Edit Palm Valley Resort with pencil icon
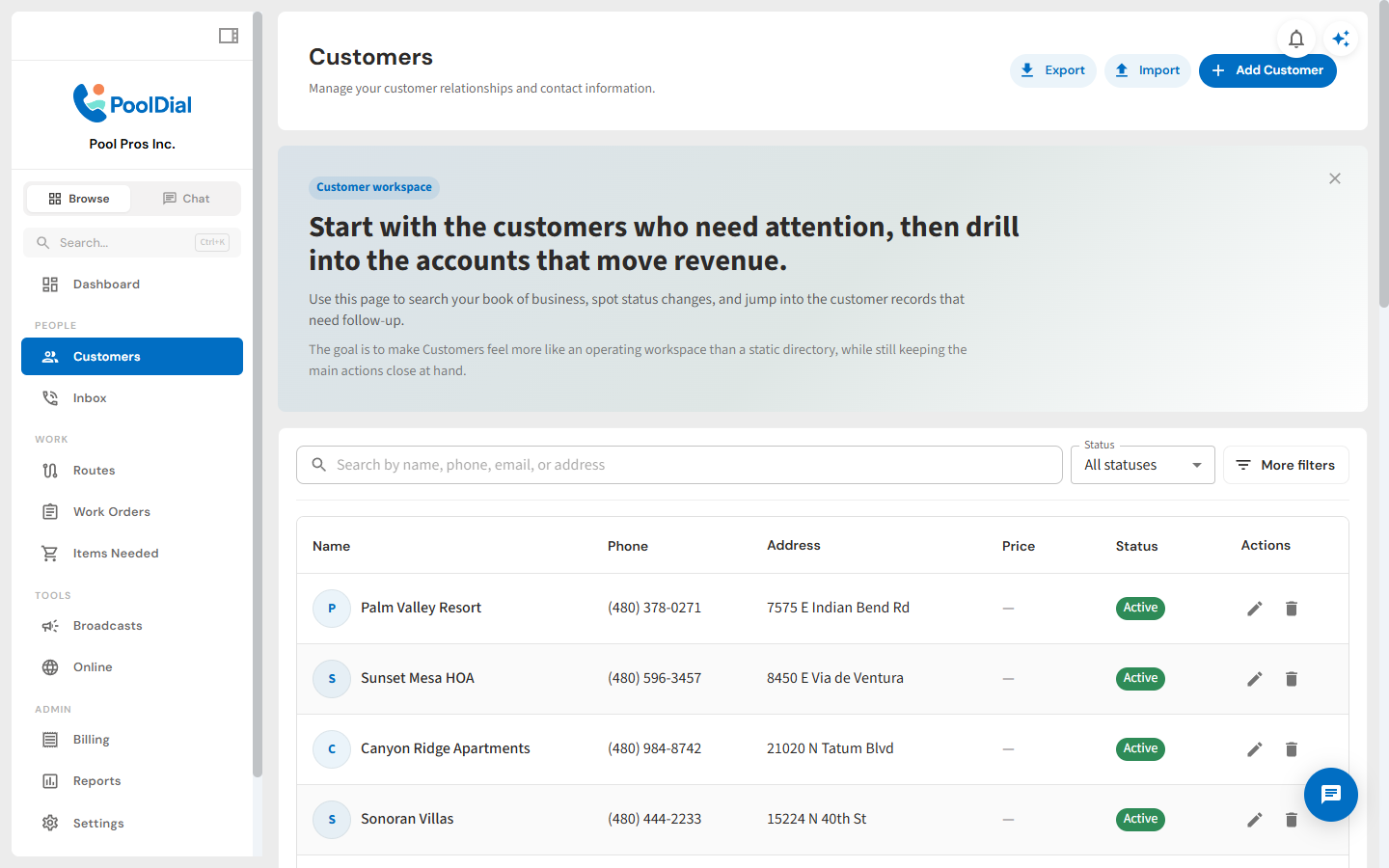 click(x=1255, y=609)
